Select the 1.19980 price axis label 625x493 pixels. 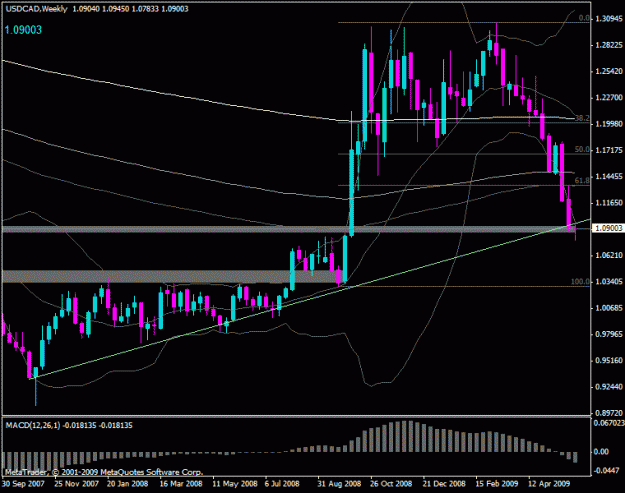point(608,124)
